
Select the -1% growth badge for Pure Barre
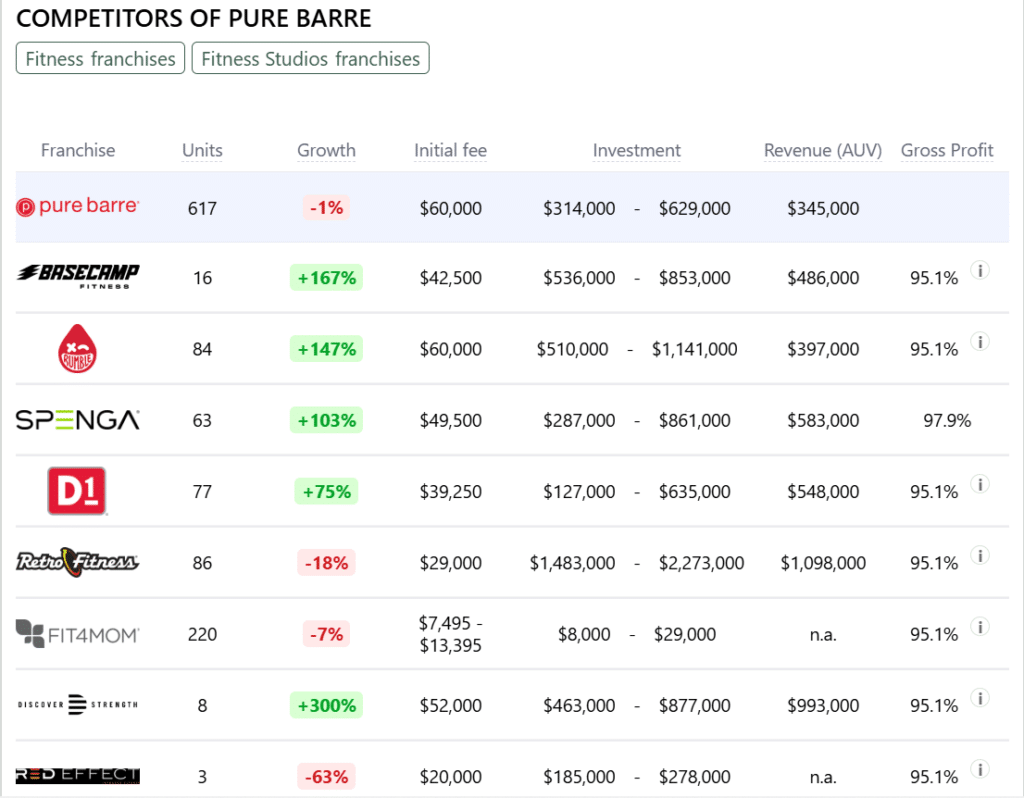pos(327,208)
